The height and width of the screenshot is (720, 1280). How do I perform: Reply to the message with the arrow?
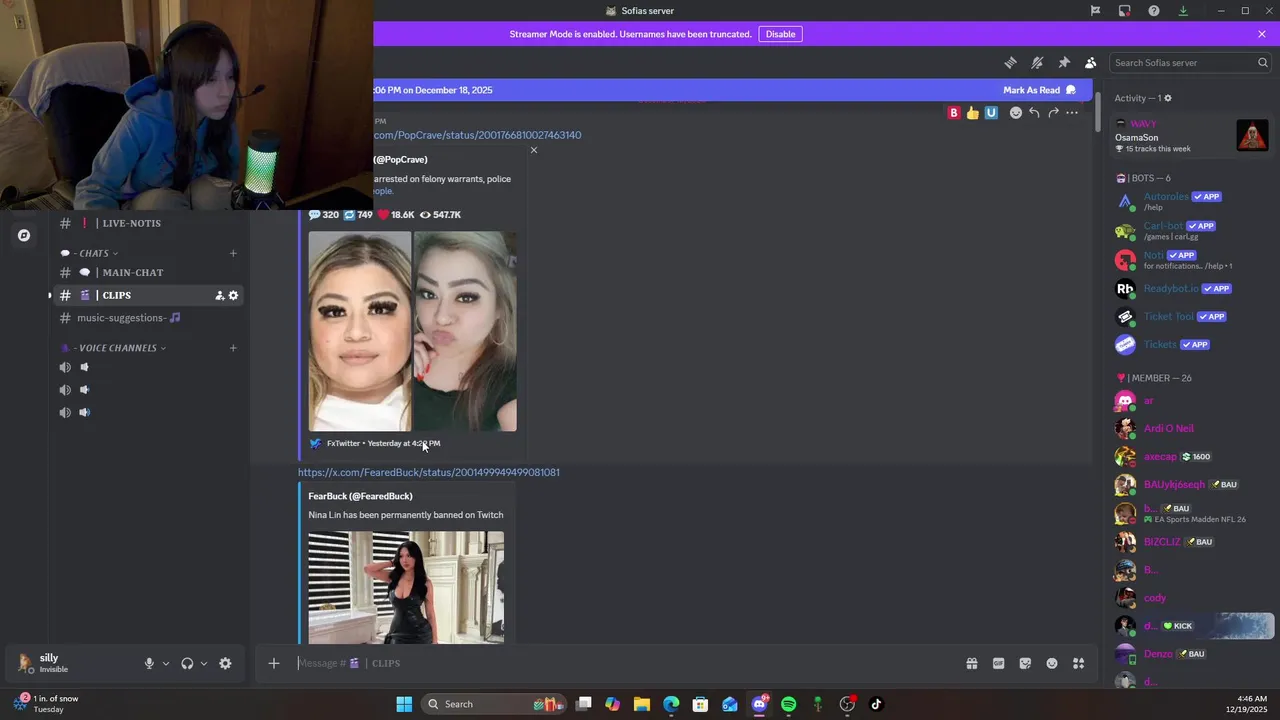coord(1034,113)
